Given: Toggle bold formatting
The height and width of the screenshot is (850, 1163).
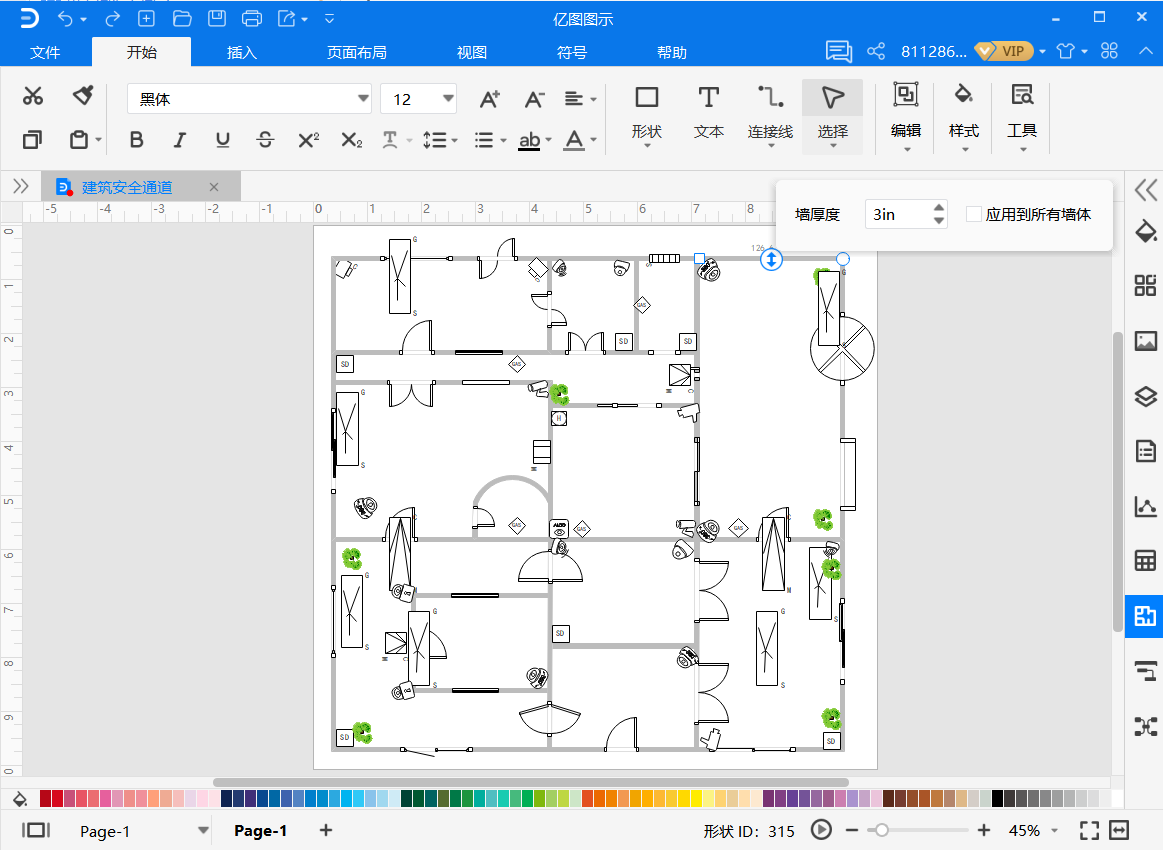Looking at the screenshot, I should (x=136, y=139).
